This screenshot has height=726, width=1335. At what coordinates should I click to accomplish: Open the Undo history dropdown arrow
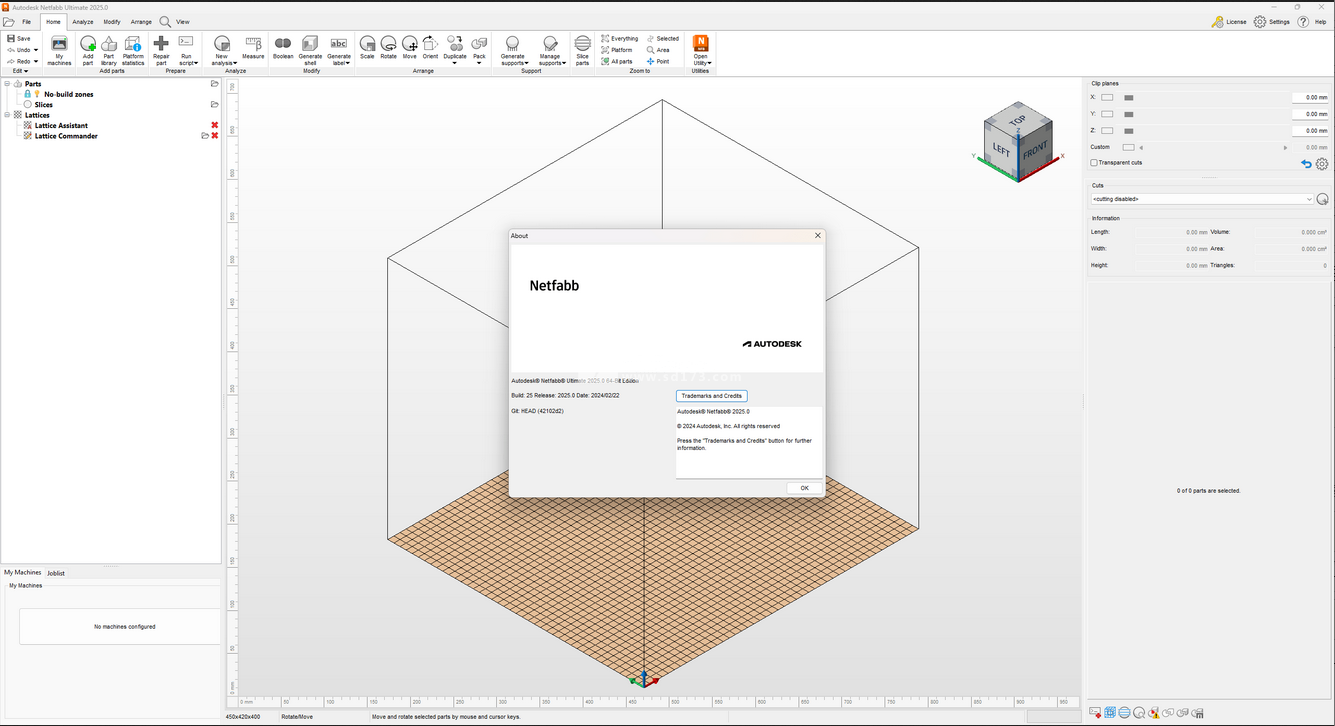(36, 50)
